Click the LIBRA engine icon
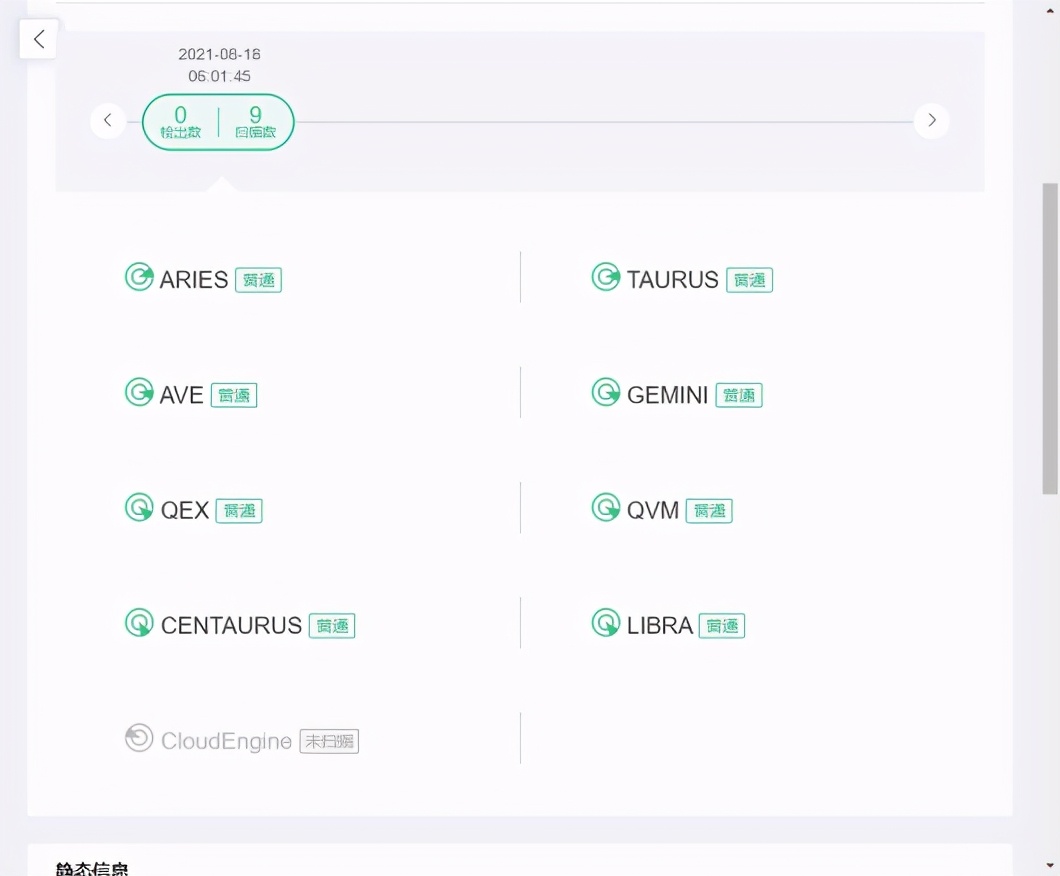This screenshot has width=1060, height=876. (x=606, y=624)
